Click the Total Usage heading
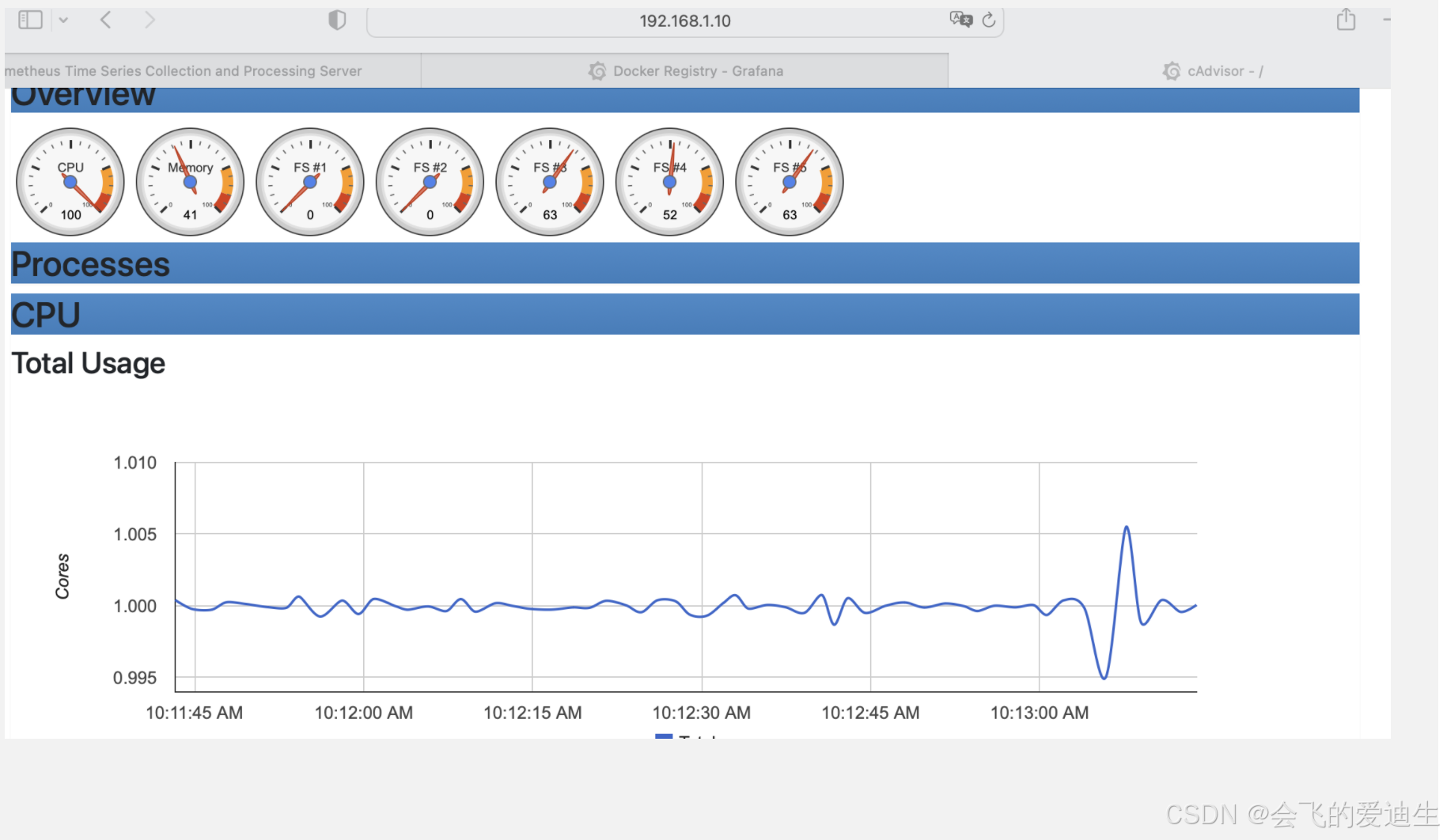 tap(89, 364)
